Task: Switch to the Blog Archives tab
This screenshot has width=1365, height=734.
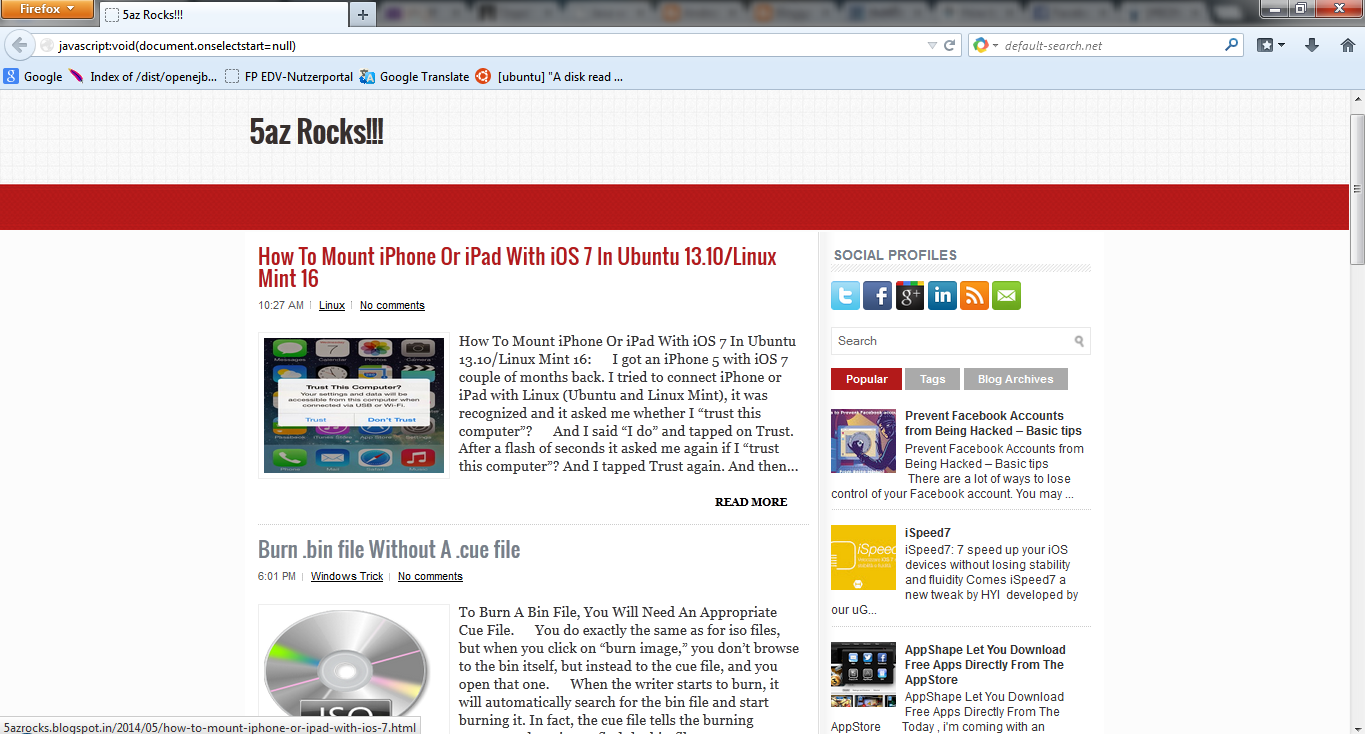Action: coord(1015,379)
